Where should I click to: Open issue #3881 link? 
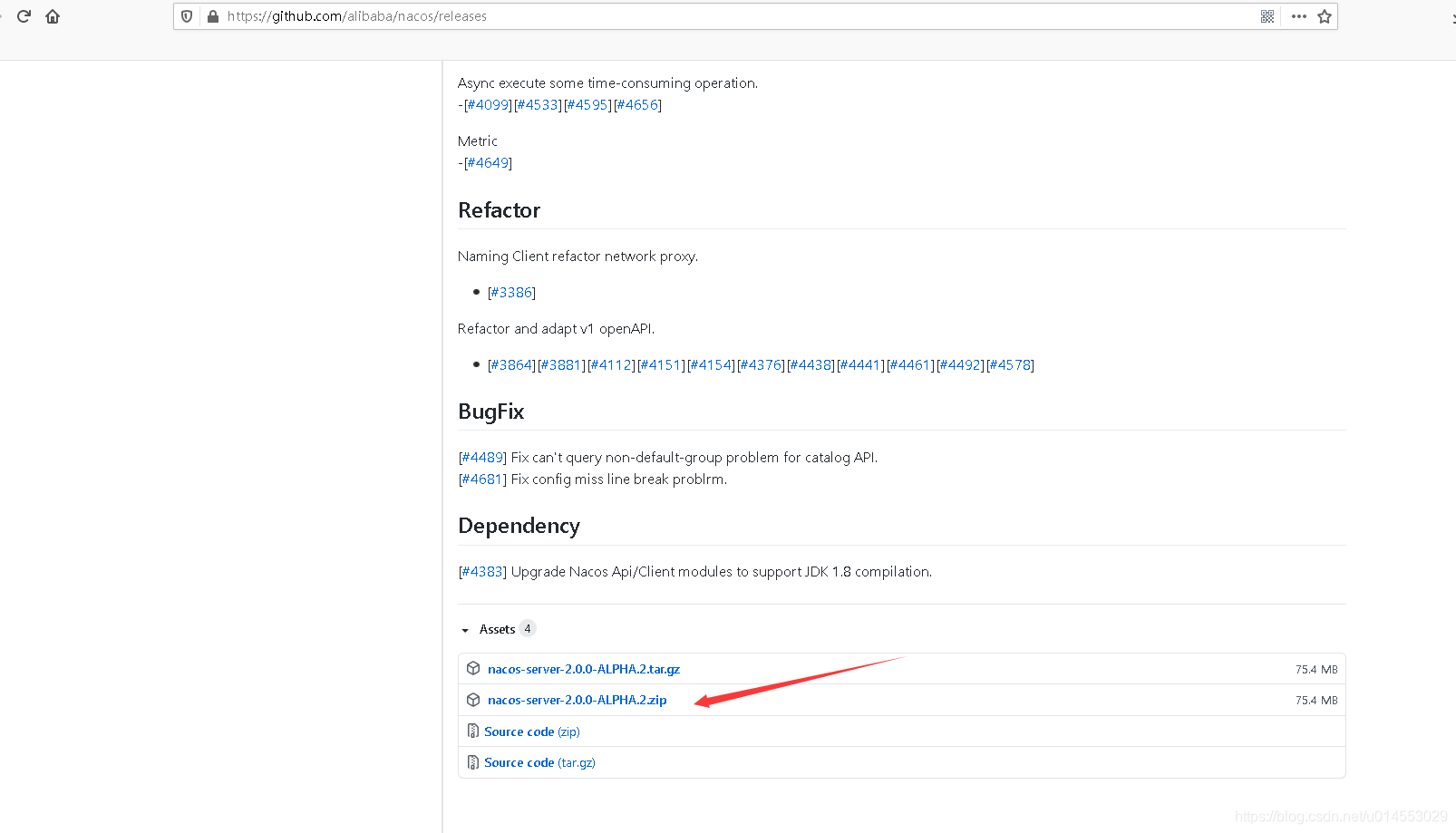tap(561, 365)
